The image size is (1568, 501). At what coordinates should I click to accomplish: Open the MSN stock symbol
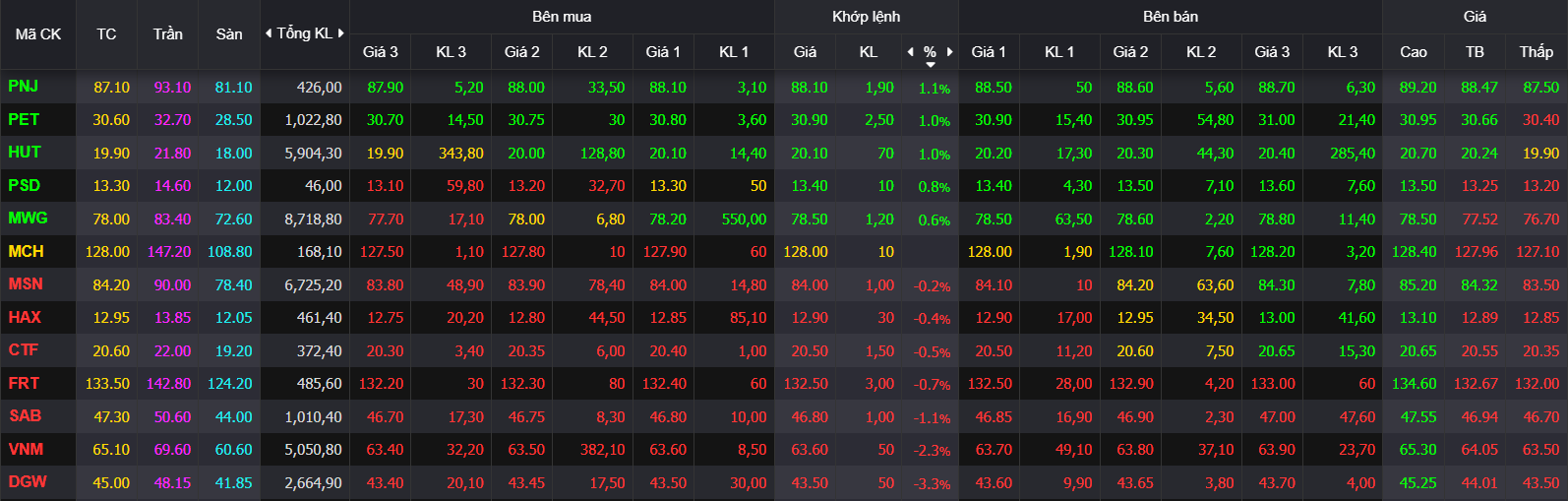26,284
